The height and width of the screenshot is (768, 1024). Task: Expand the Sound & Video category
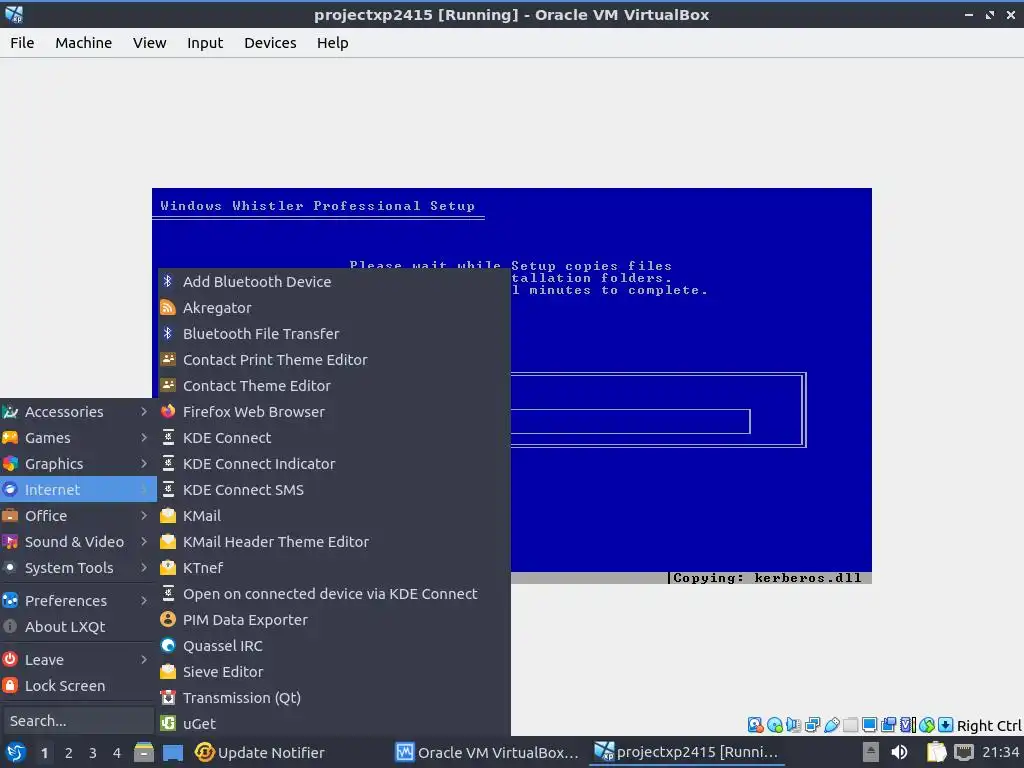click(x=78, y=541)
